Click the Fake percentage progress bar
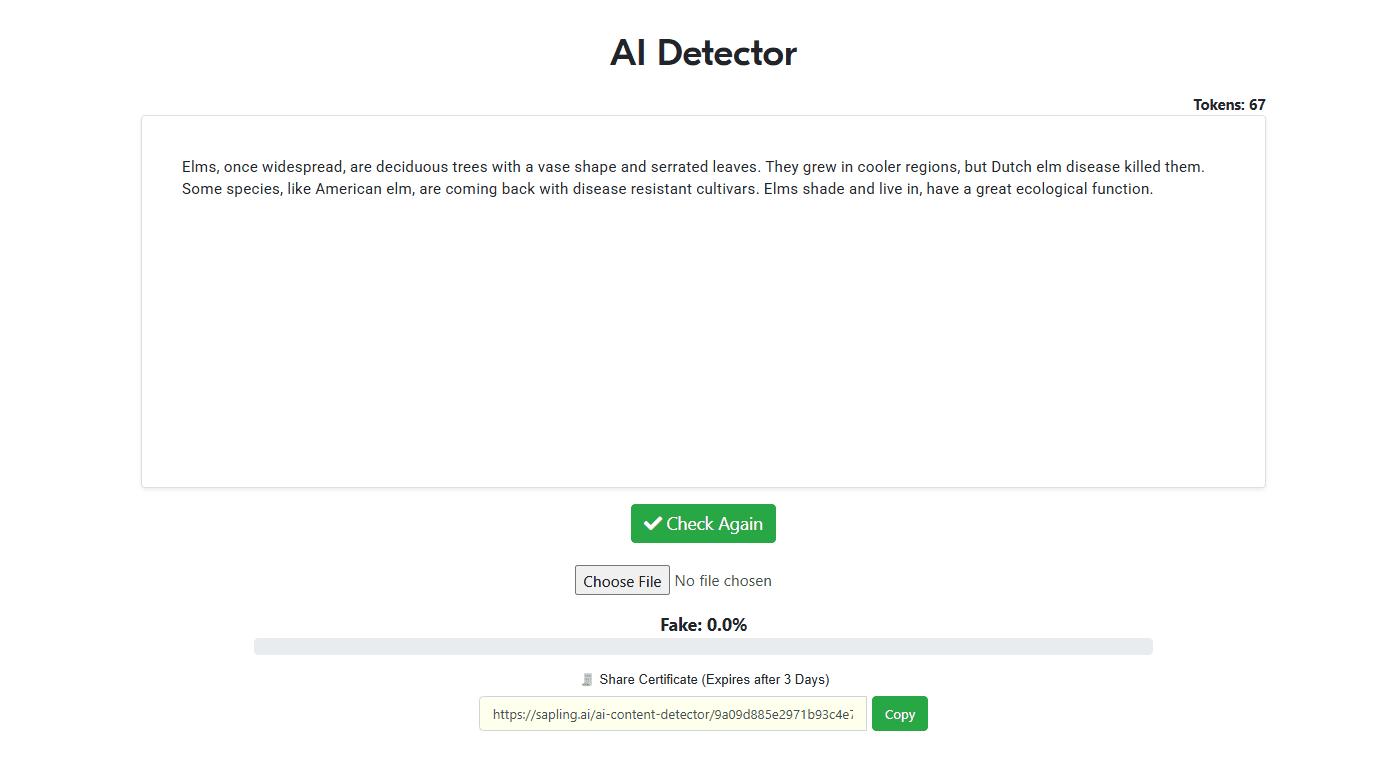The height and width of the screenshot is (761, 1387). click(x=703, y=647)
